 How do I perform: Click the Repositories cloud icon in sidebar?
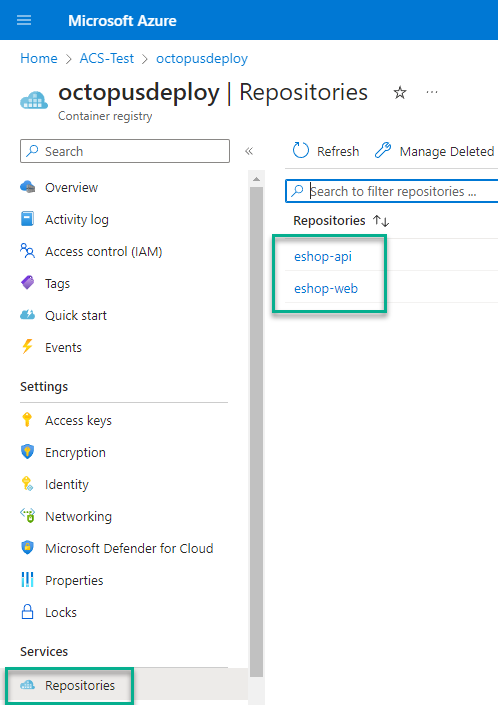pos(27,685)
